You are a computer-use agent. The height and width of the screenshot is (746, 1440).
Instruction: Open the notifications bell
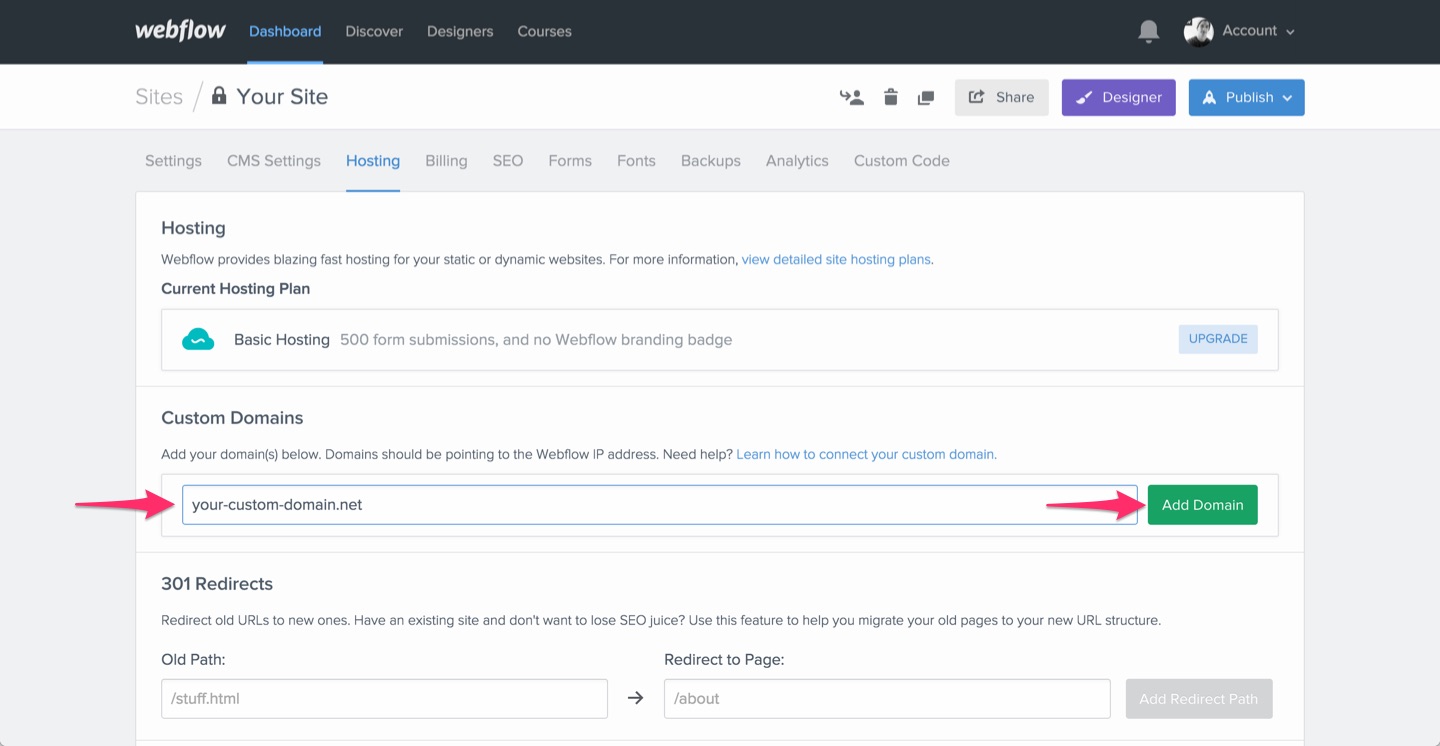[1149, 32]
